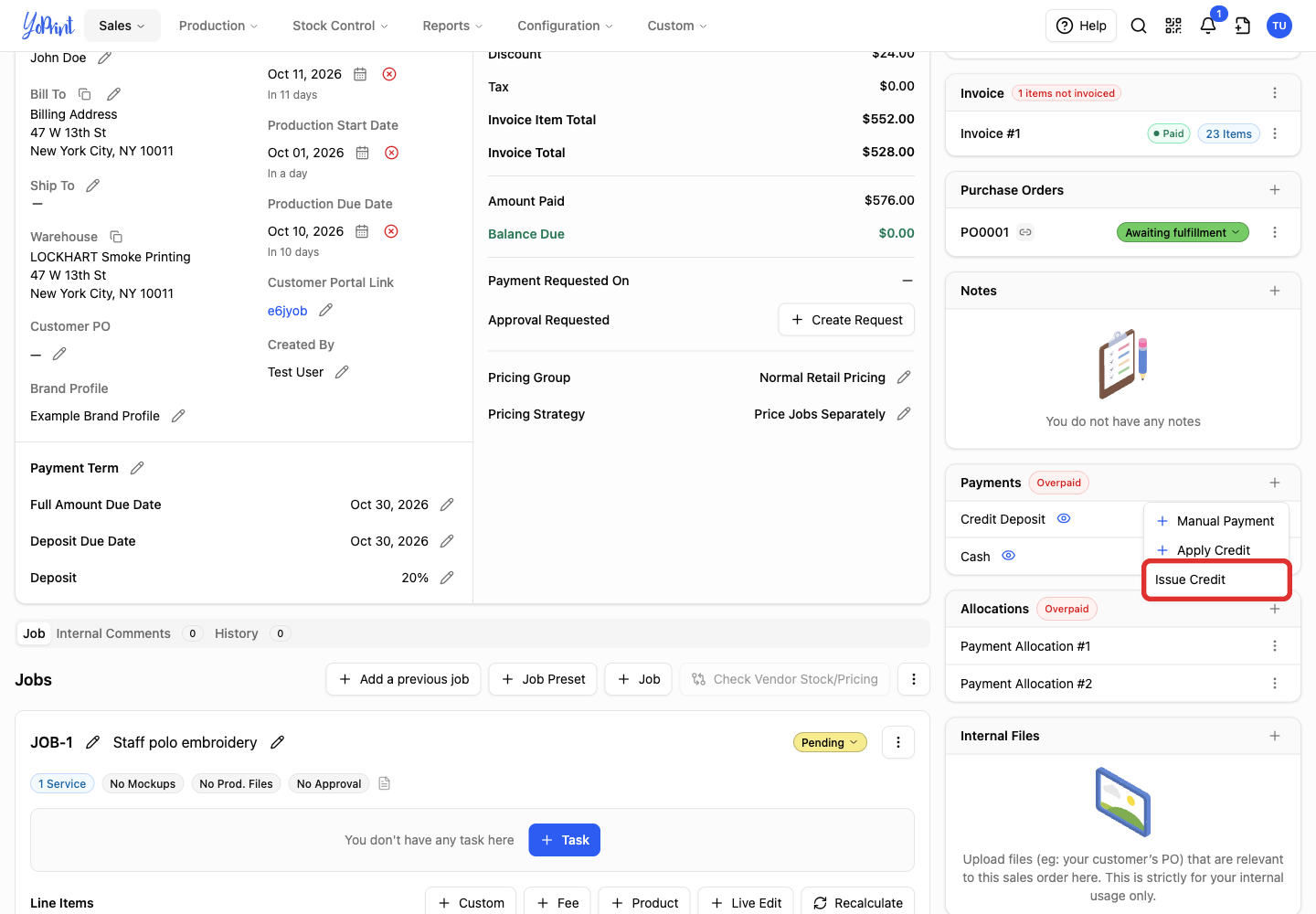
Task: Choose Manual Payment option
Action: [x=1215, y=521]
